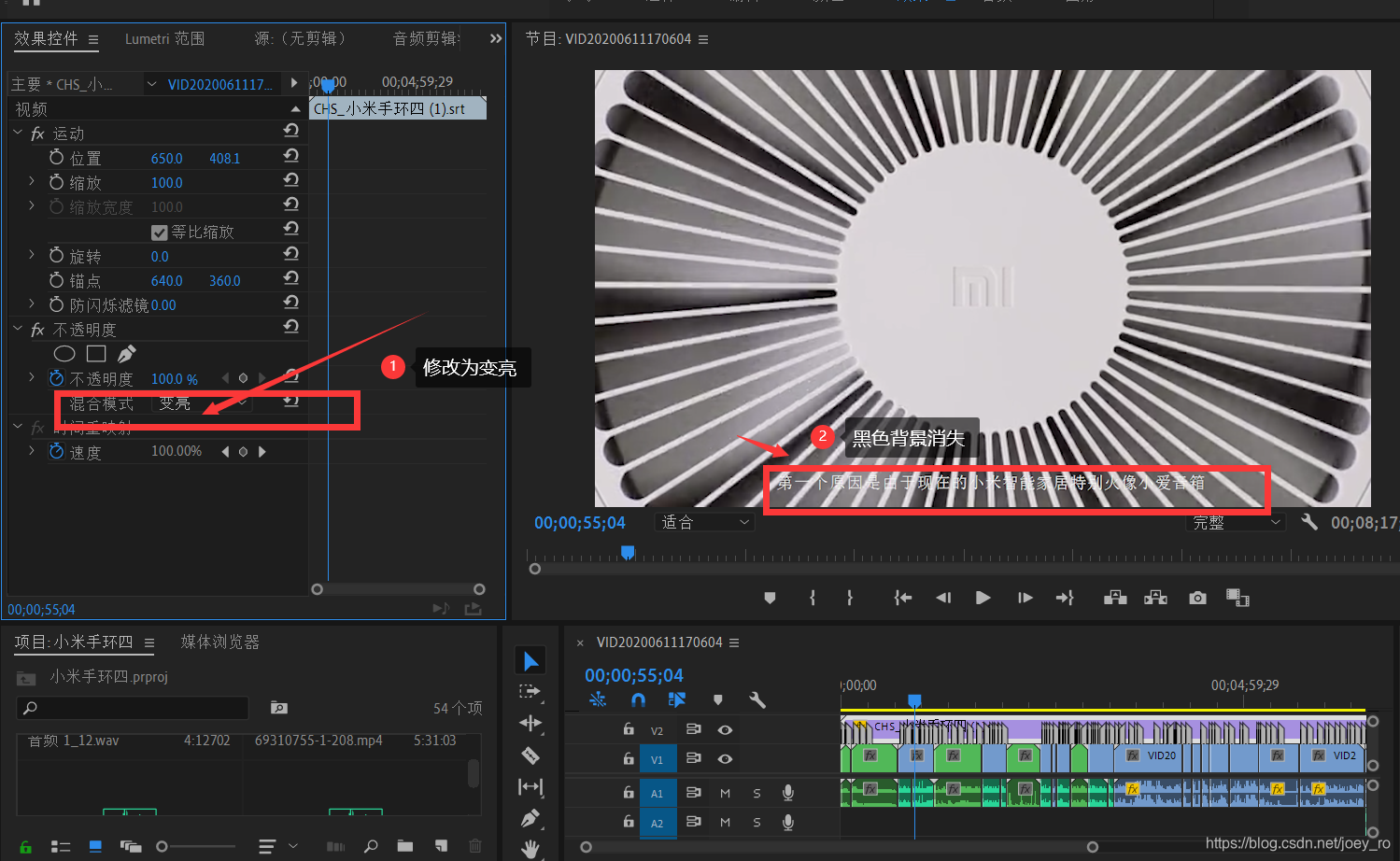Go to Out point in program monitor

(1065, 598)
